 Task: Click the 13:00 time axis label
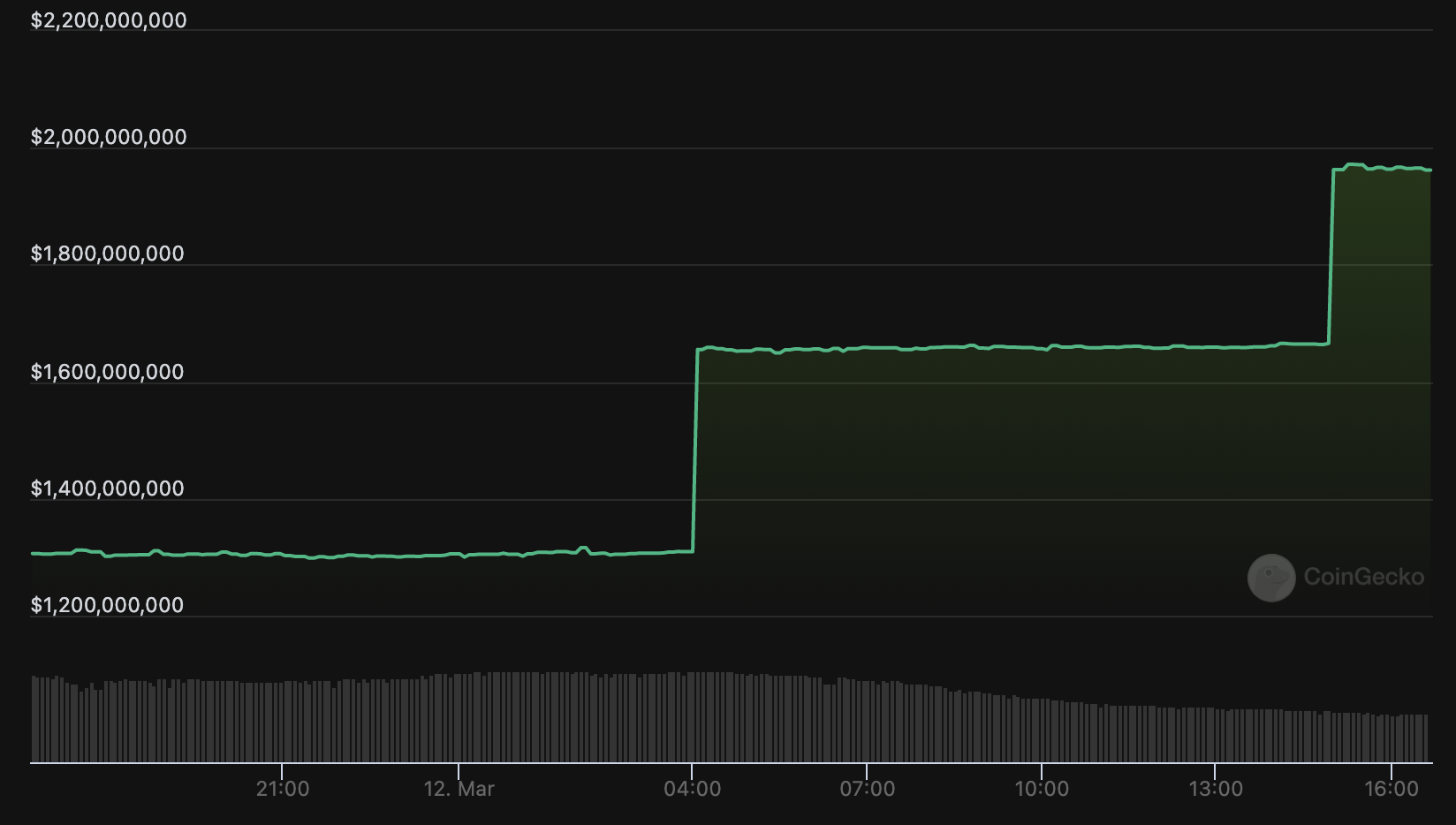[x=1216, y=789]
